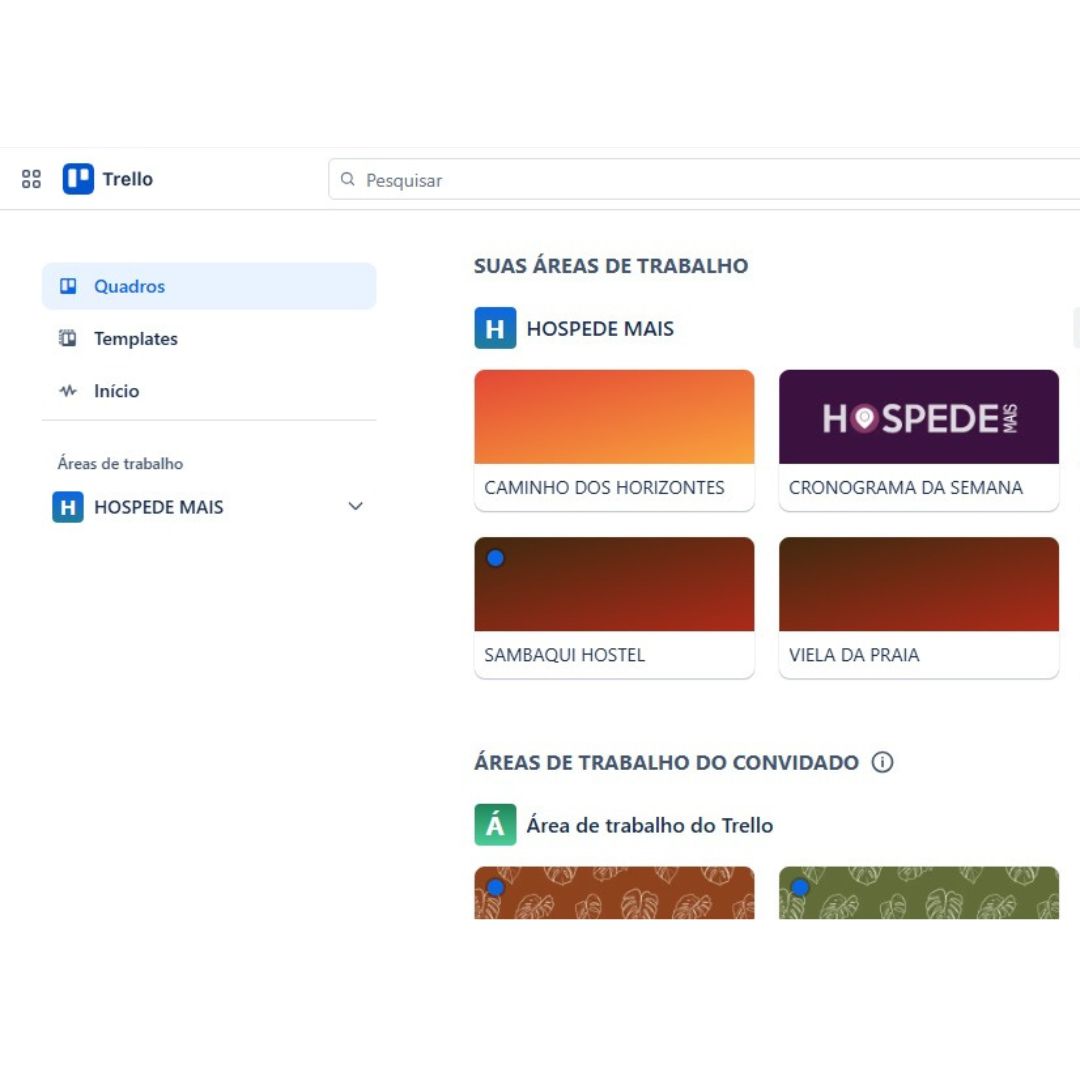Click the CAMINHO DOS HORIZONTES title
The image size is (1080, 1080).
click(x=604, y=488)
